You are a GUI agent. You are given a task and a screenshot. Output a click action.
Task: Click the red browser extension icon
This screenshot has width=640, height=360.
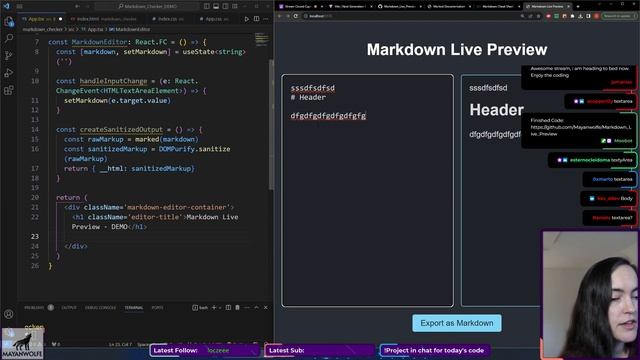pos(548,16)
